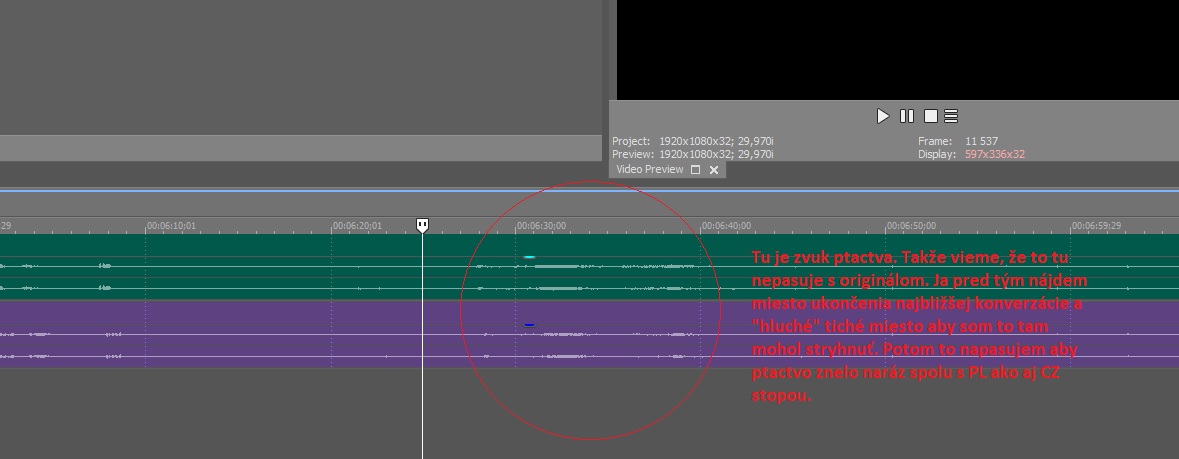1179x459 pixels.
Task: Click ruler timecode 00:06:59:29
Action: tap(1096, 226)
